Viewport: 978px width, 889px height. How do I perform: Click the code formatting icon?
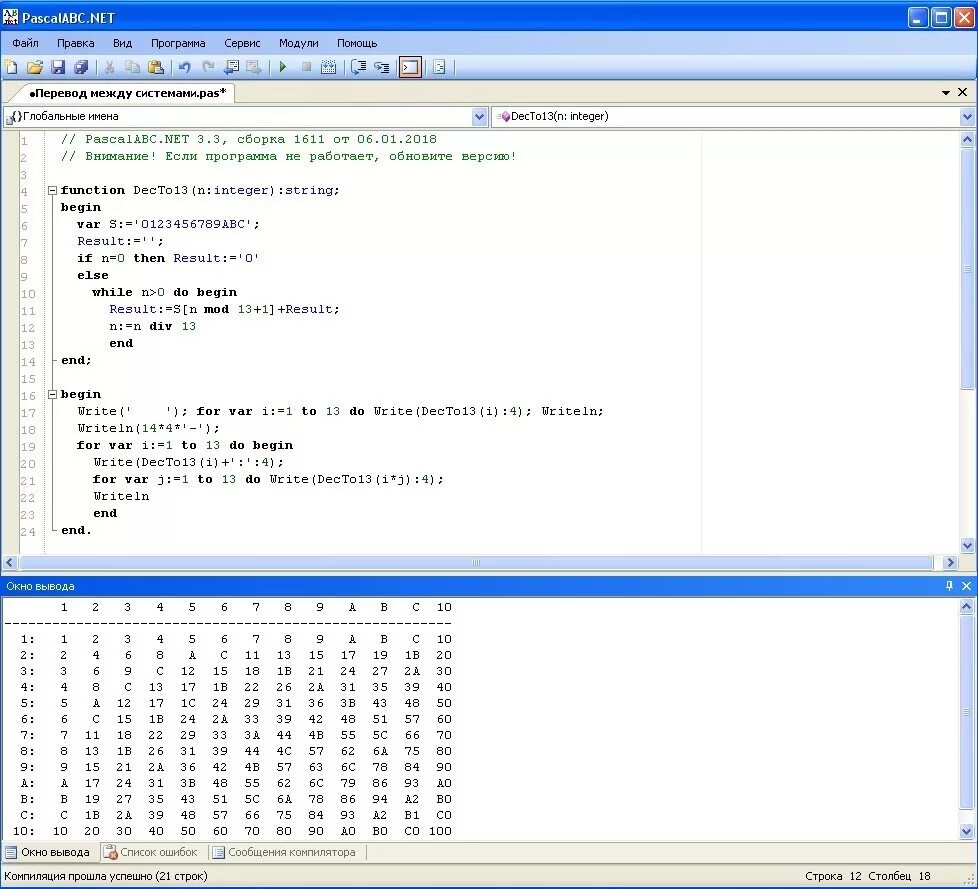(x=439, y=67)
